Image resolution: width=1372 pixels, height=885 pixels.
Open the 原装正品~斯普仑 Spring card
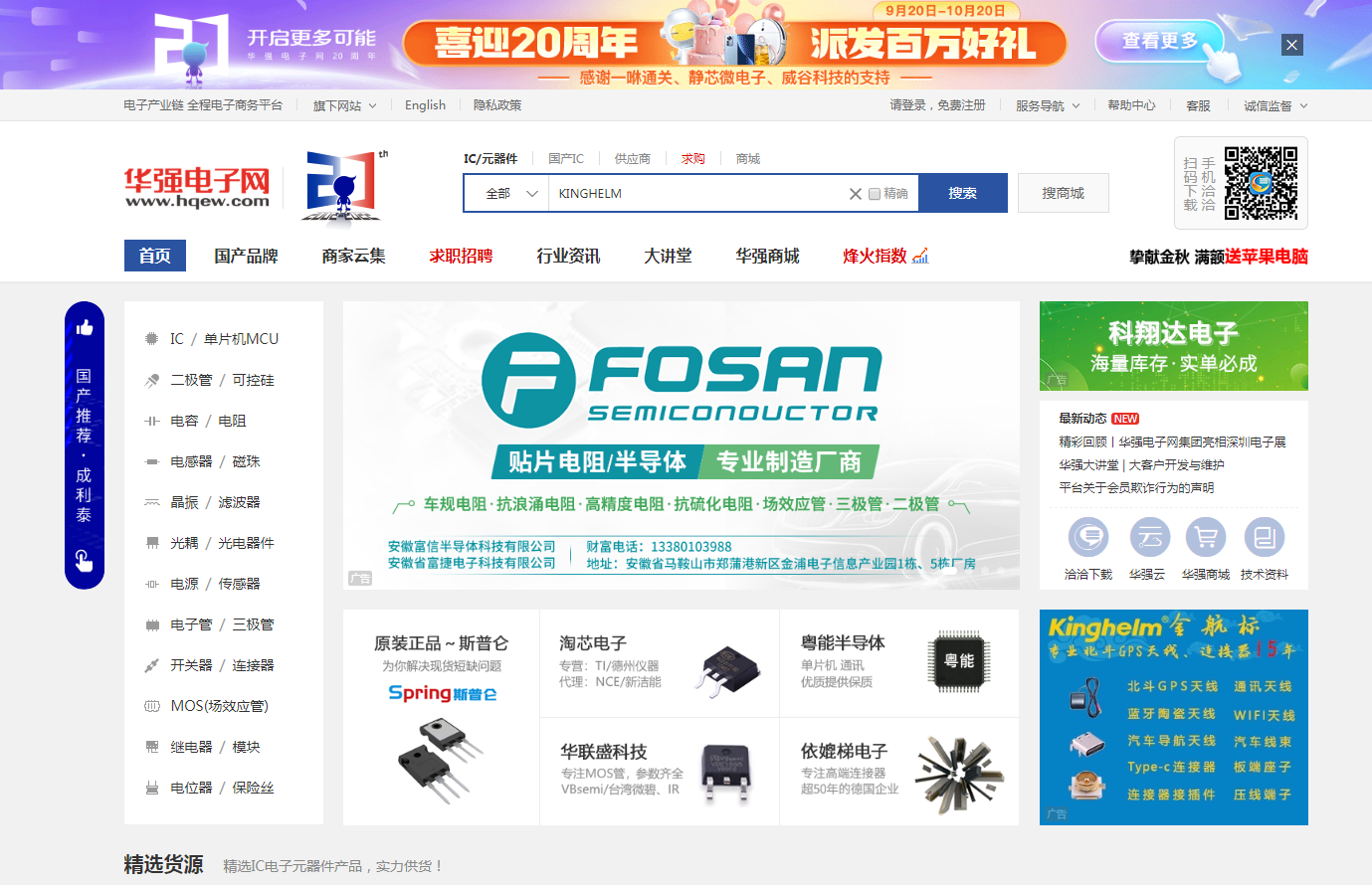(x=442, y=717)
